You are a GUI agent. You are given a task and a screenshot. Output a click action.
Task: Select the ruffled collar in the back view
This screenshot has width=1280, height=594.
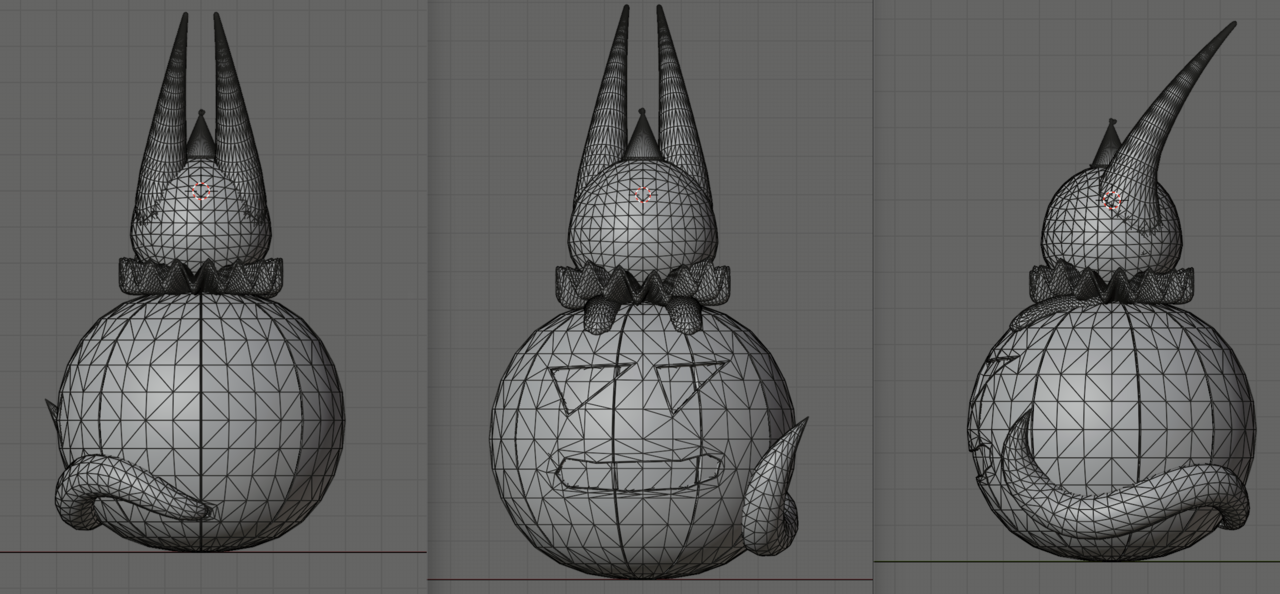[x=201, y=275]
